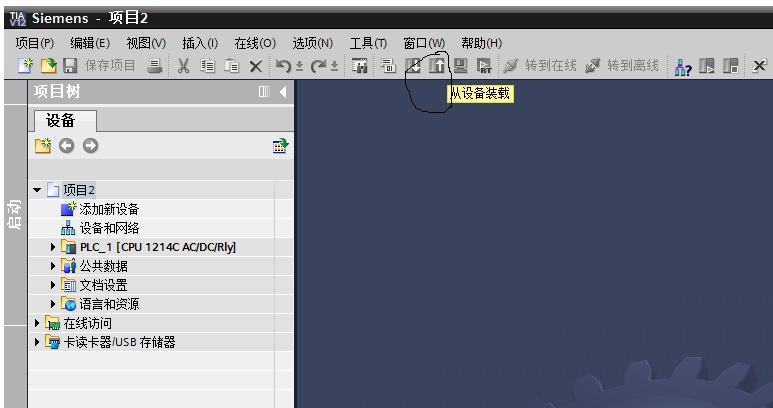
Task: Open the 工具(T) menu
Action: [x=368, y=43]
